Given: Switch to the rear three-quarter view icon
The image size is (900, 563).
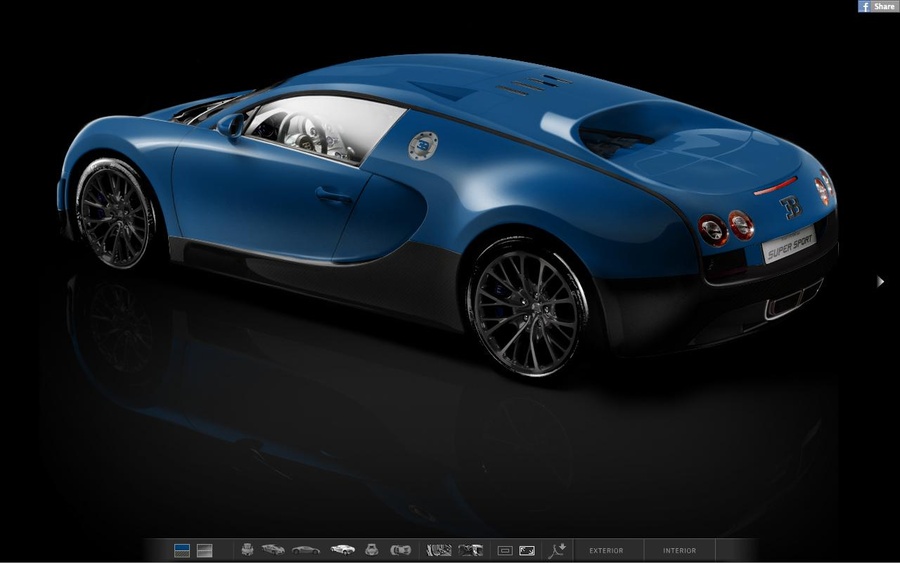Looking at the screenshot, I should tap(343, 550).
